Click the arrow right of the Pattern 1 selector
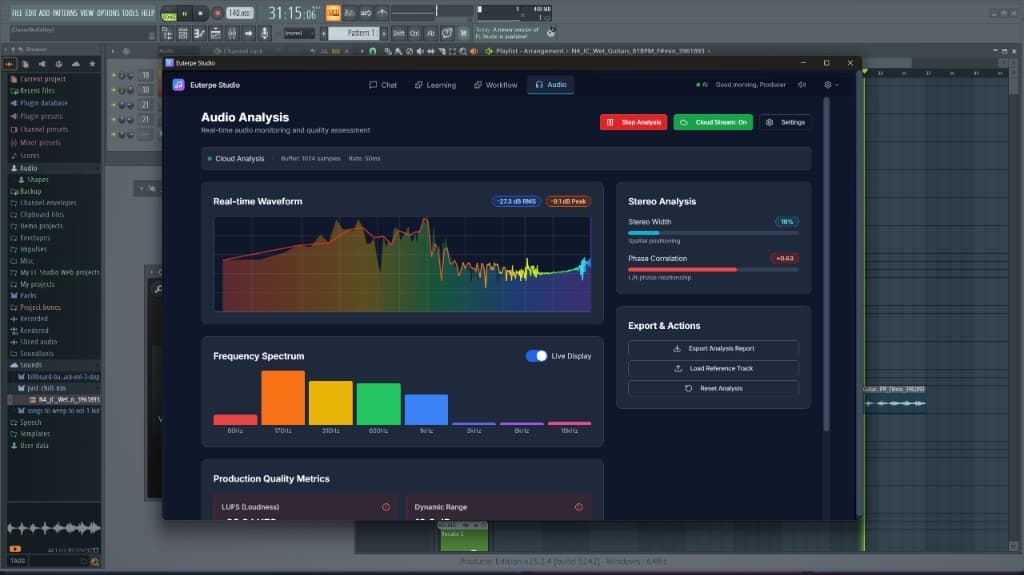Image resolution: width=1024 pixels, height=575 pixels. point(384,33)
